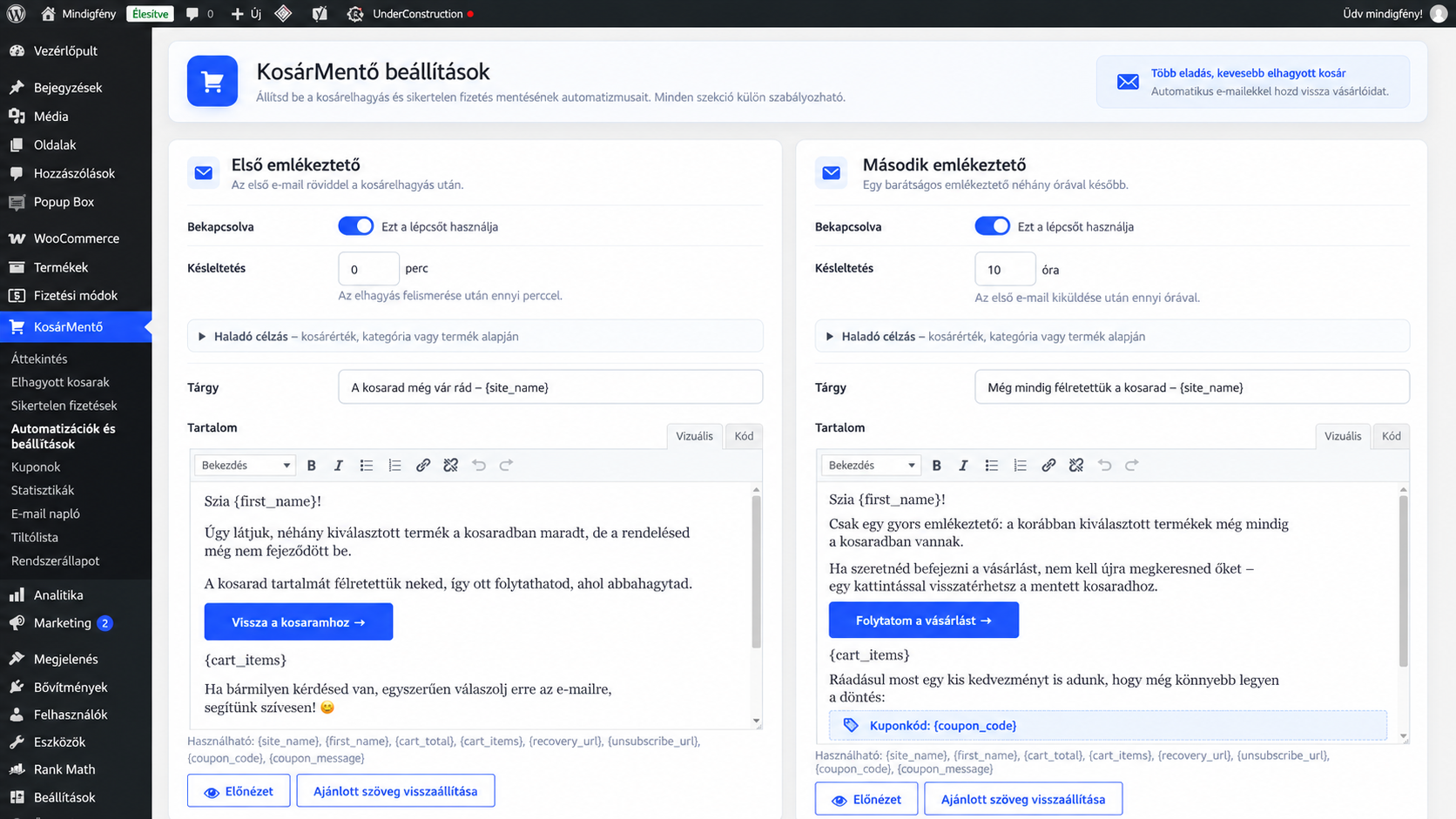Toggle bold in first reminder editor
Image resolution: width=1456 pixels, height=819 pixels.
coord(311,466)
